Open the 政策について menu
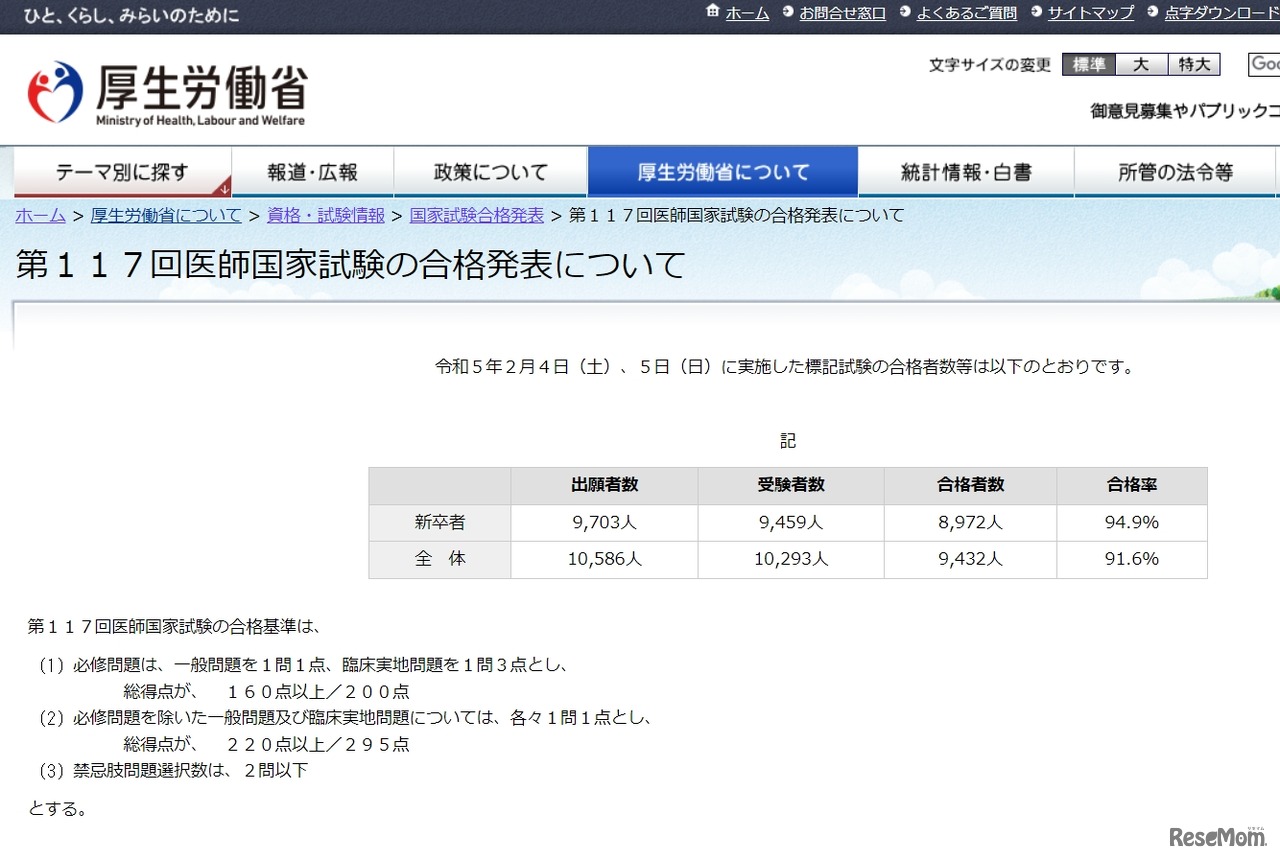 pyautogui.click(x=490, y=172)
